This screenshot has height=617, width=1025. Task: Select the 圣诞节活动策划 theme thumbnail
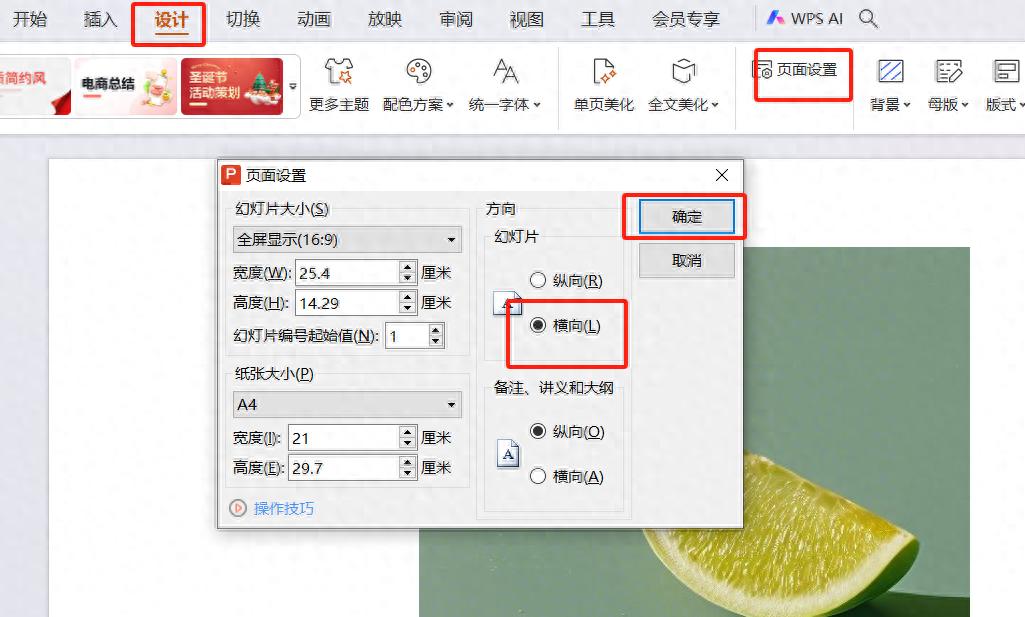(229, 85)
